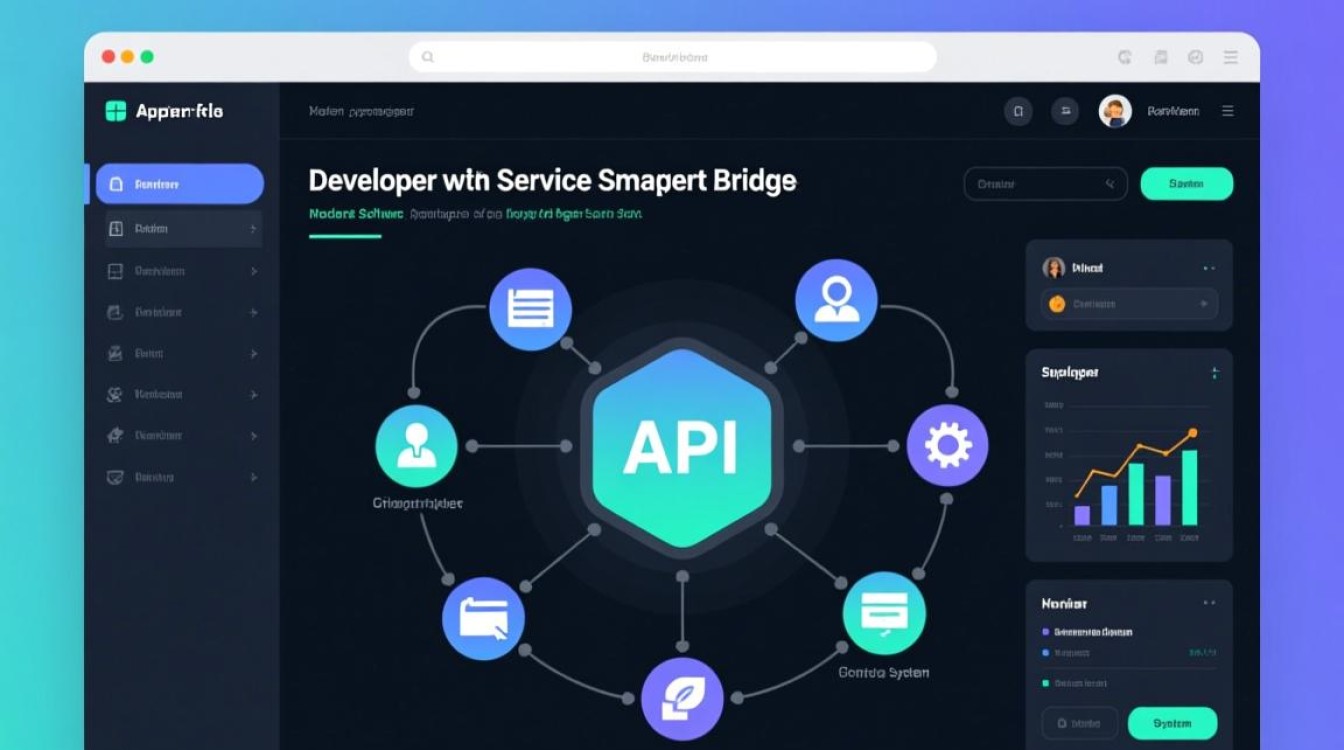Focus the browser address bar
Screen dimensions: 1344x750
672,57
